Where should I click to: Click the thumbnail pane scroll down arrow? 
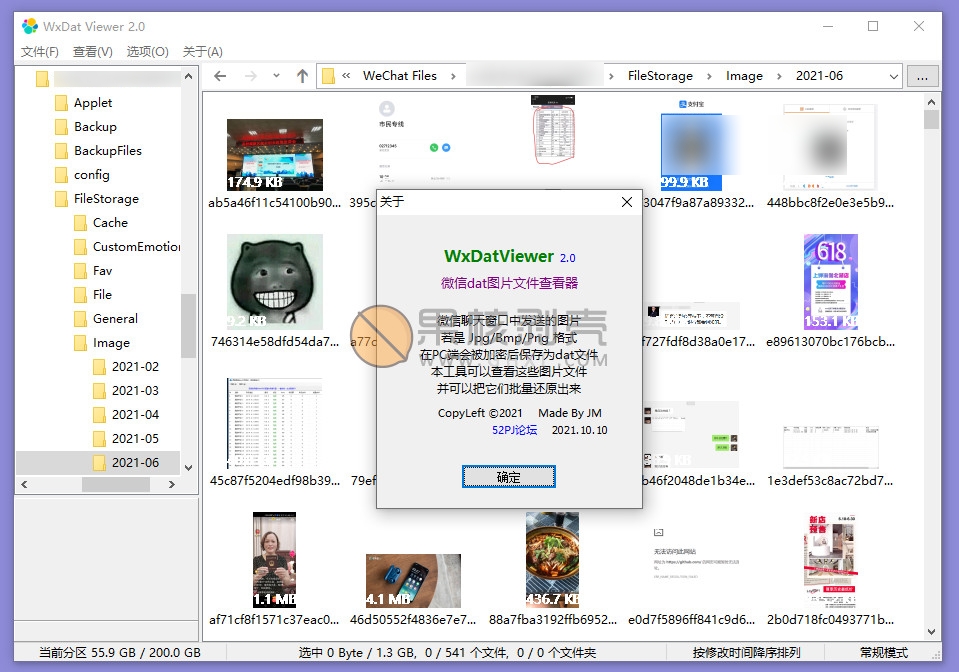point(931,632)
